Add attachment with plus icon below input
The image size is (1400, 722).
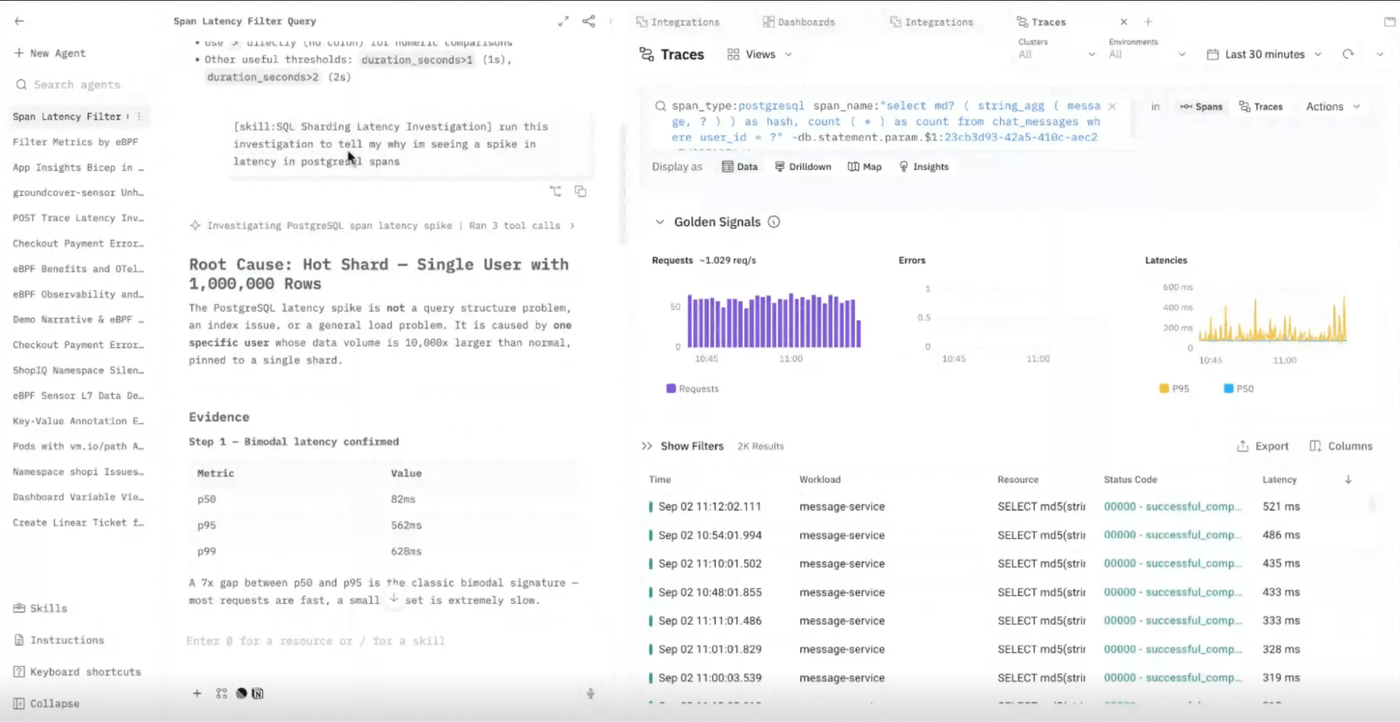(197, 693)
